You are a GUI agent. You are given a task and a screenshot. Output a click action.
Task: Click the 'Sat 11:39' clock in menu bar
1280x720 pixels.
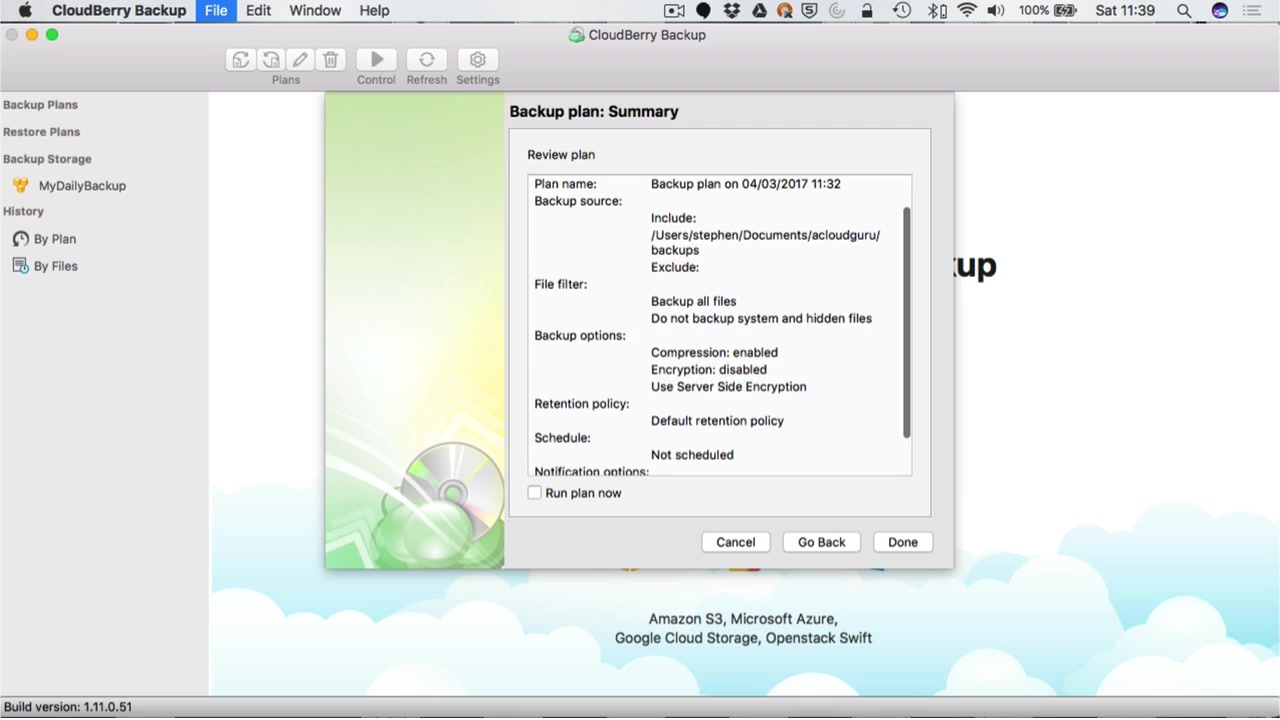click(x=1125, y=11)
